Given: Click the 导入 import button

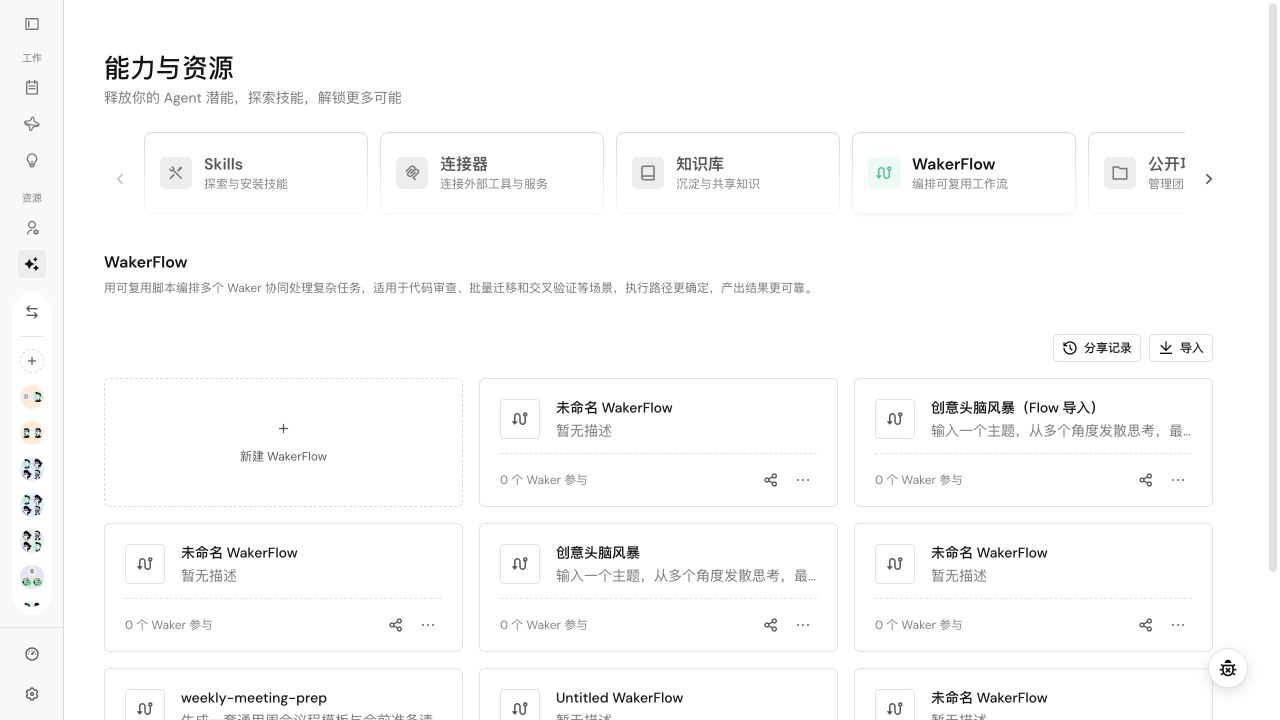Looking at the screenshot, I should point(1181,348).
